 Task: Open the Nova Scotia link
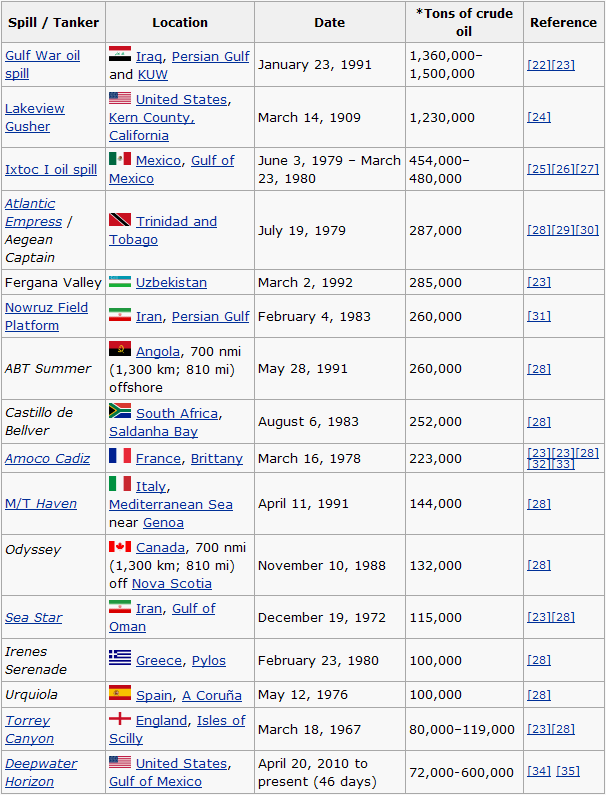tap(172, 584)
